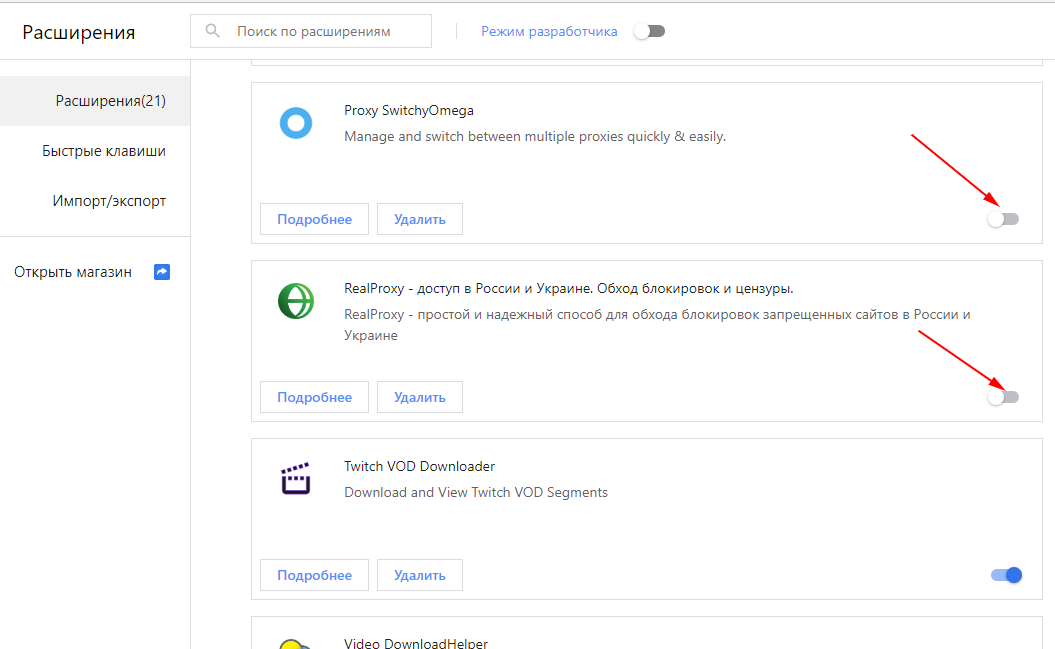Click the Proxy SwitchyOmega extension icon
The height and width of the screenshot is (649, 1055).
pyautogui.click(x=296, y=123)
